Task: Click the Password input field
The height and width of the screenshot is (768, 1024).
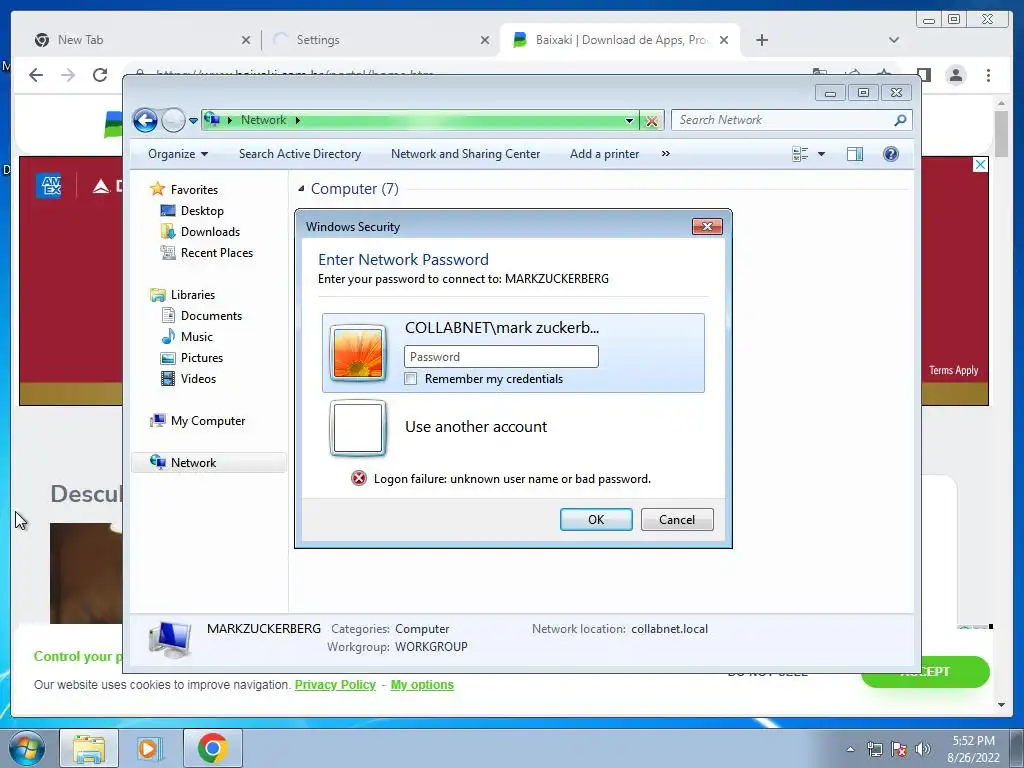Action: pos(502,357)
